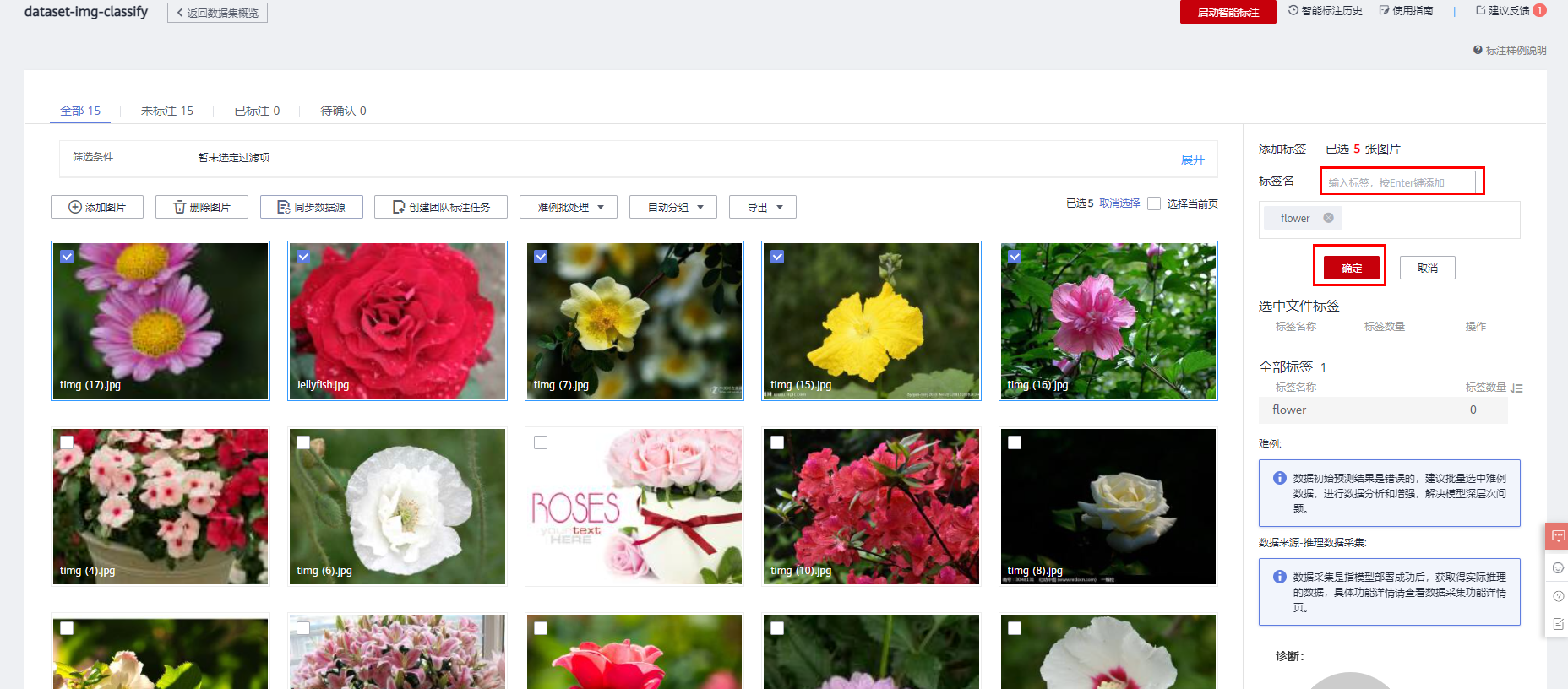The image size is (1568, 689).
Task: Open the question mark floating side icon
Action: [1558, 596]
